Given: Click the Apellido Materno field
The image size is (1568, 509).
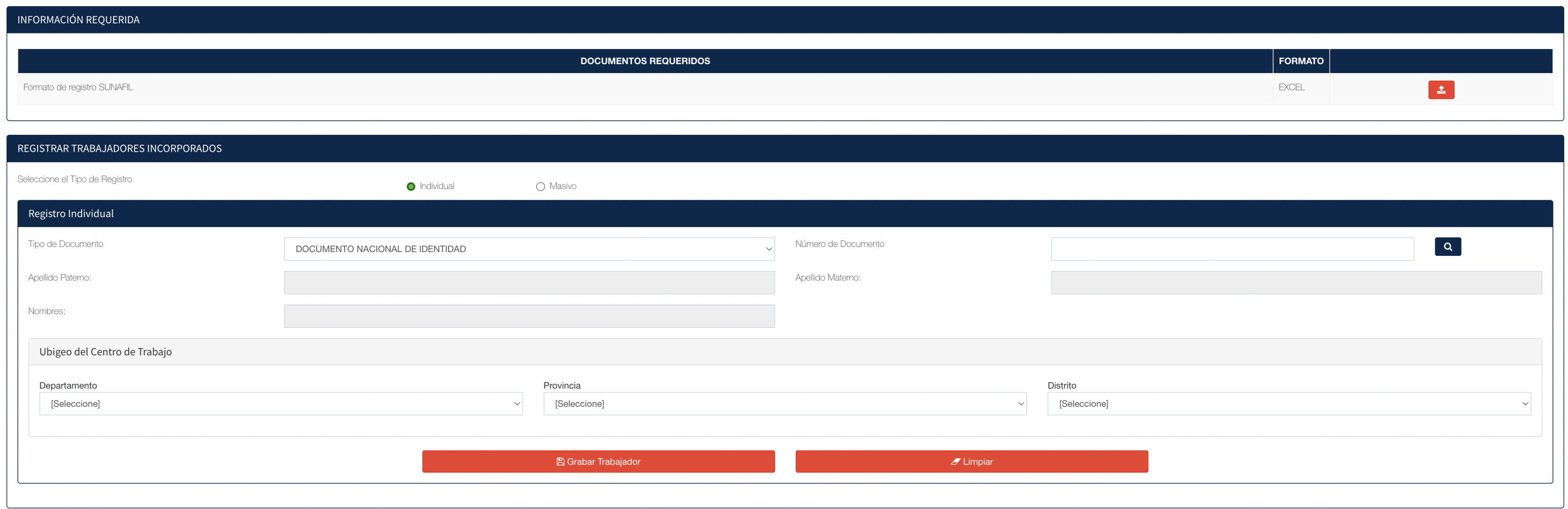Looking at the screenshot, I should 1296,282.
